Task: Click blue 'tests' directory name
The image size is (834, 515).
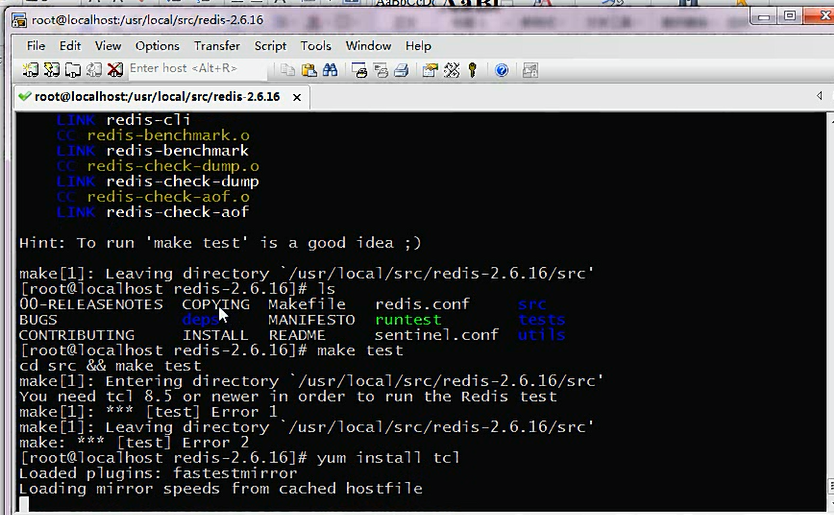Action: coord(541,320)
